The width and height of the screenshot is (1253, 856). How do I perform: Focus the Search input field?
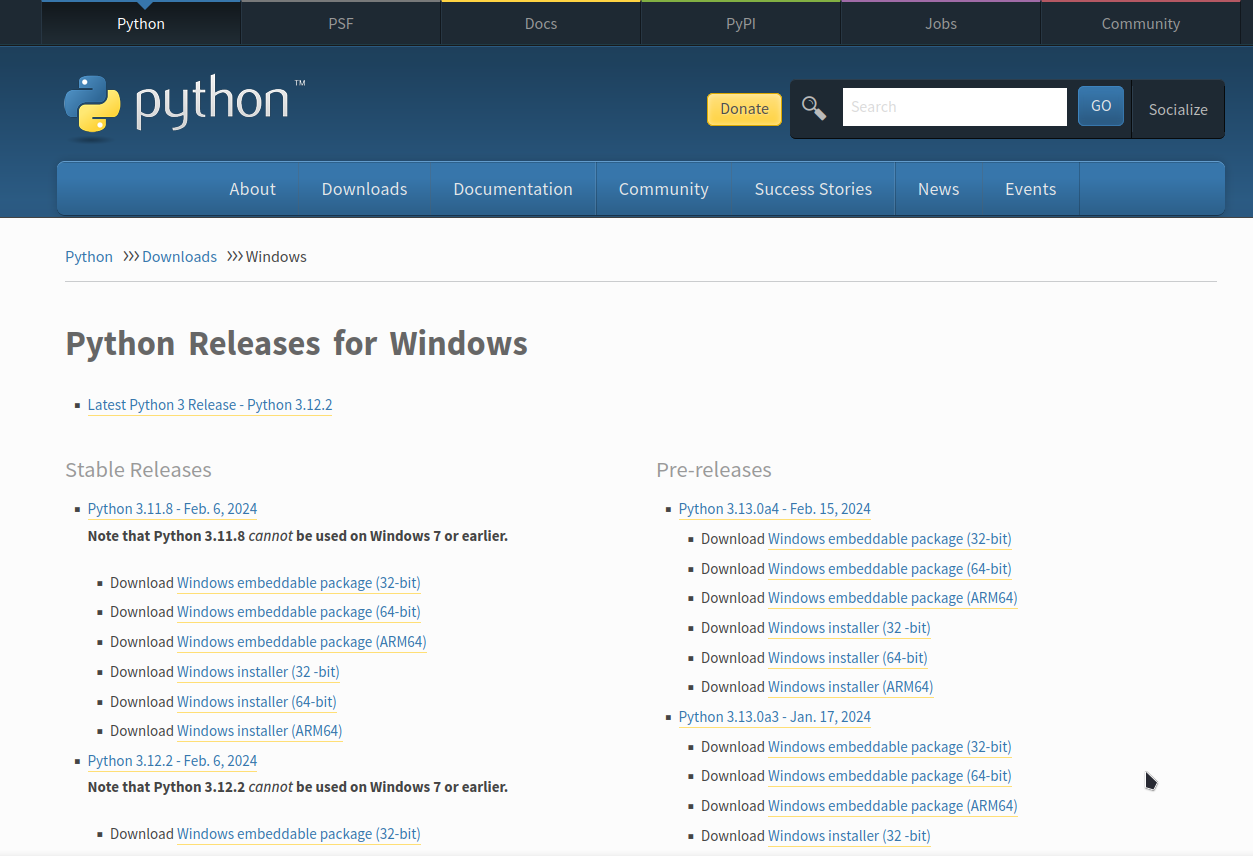pos(955,107)
